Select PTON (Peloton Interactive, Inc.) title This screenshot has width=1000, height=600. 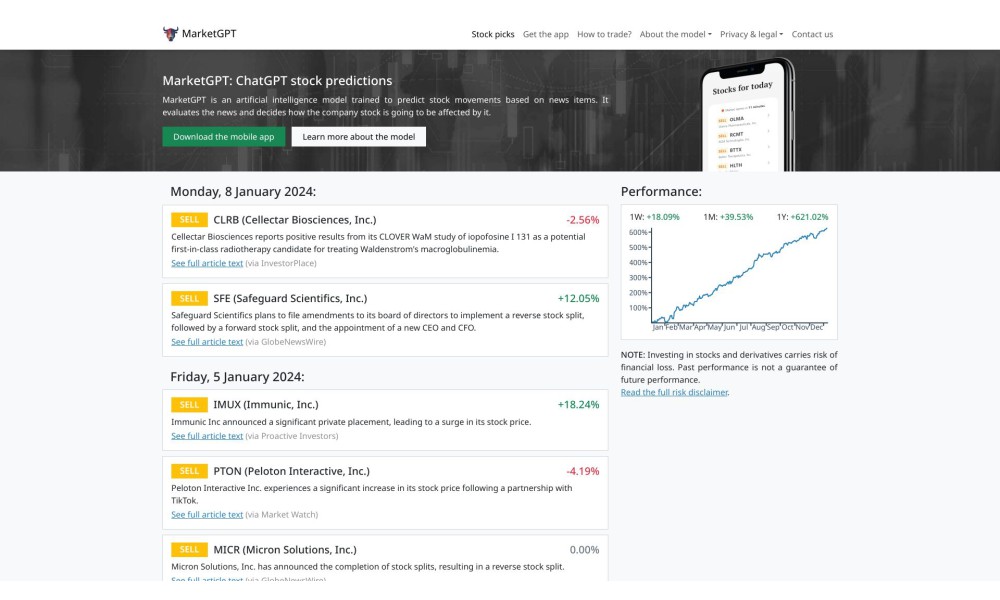(291, 471)
